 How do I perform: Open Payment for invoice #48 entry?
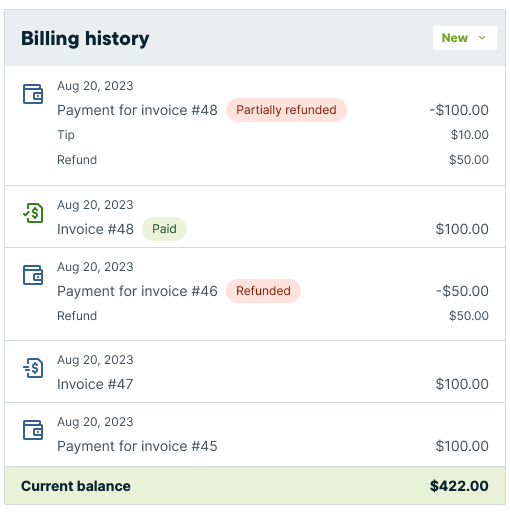tap(137, 110)
